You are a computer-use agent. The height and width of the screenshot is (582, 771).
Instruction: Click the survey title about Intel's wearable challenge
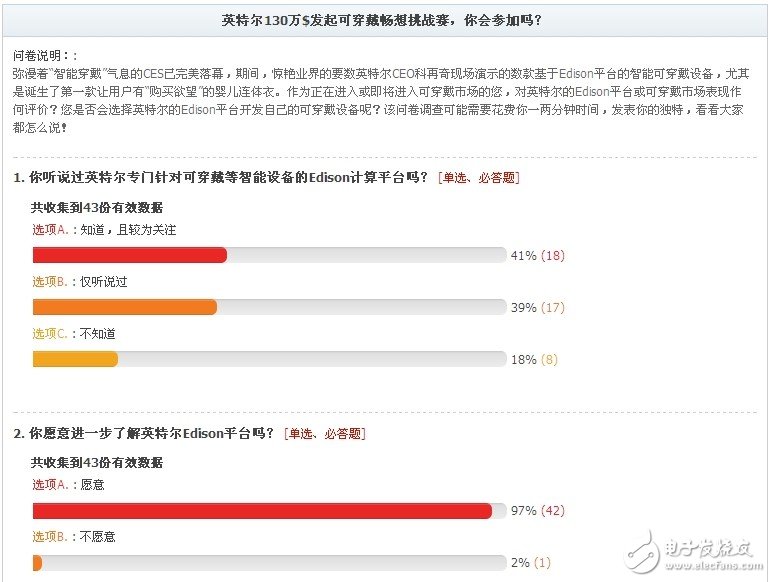(x=384, y=20)
